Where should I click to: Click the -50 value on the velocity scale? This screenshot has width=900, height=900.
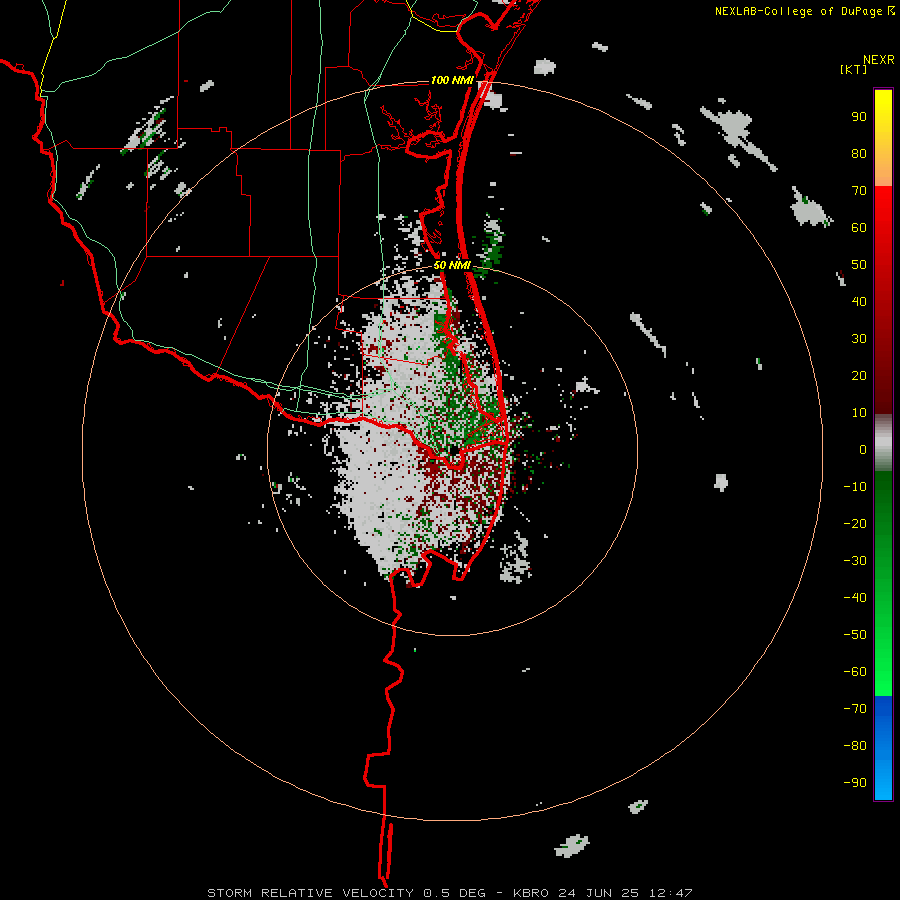click(x=855, y=635)
